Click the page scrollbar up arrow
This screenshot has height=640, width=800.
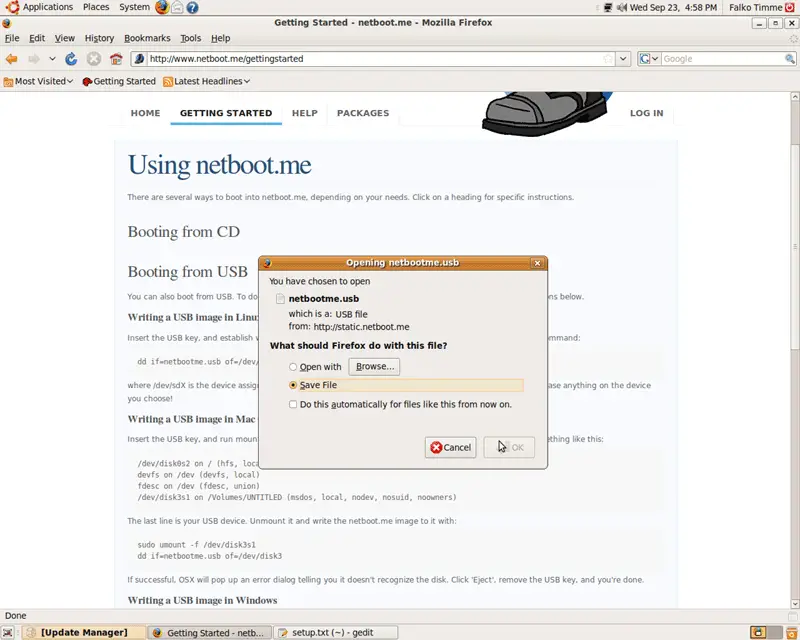click(x=795, y=96)
